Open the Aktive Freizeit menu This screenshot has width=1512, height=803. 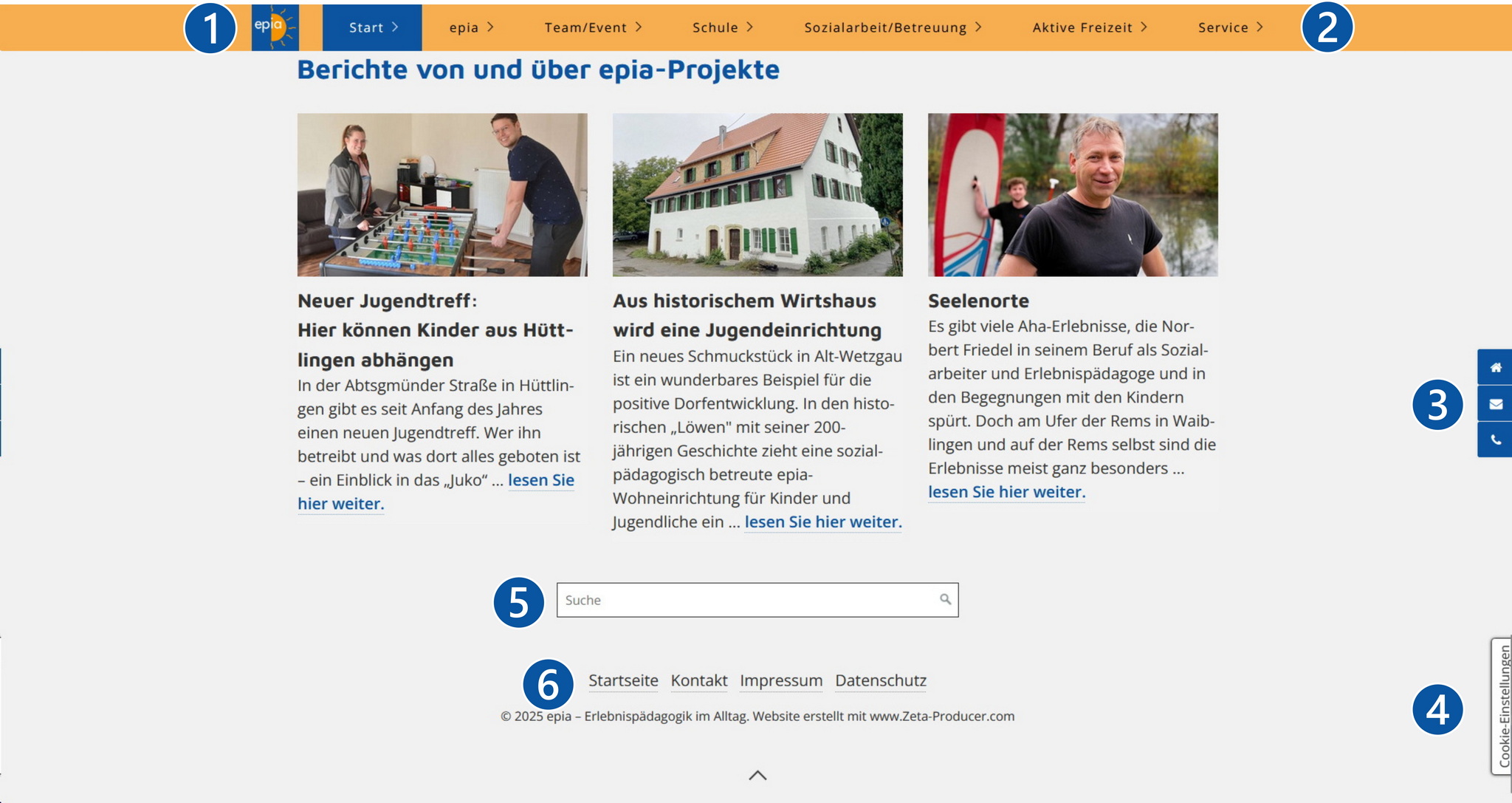1090,27
